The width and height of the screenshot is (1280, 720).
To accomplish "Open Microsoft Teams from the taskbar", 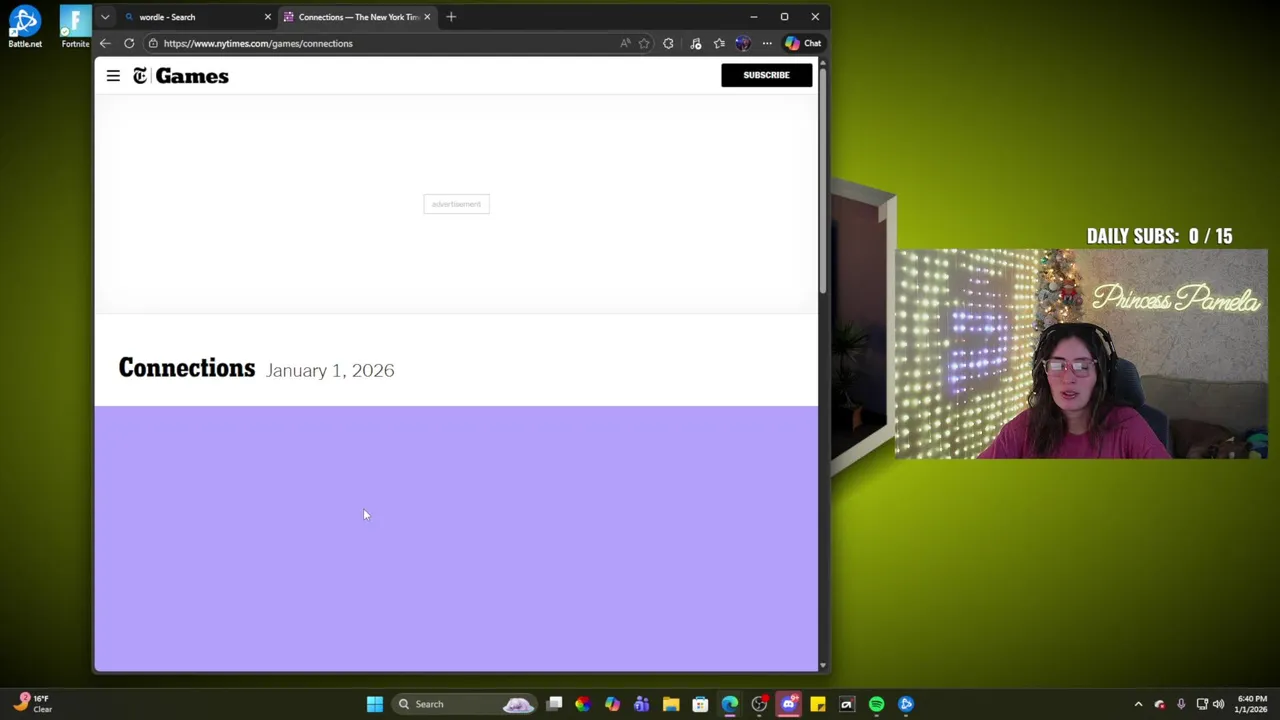I will [641, 704].
